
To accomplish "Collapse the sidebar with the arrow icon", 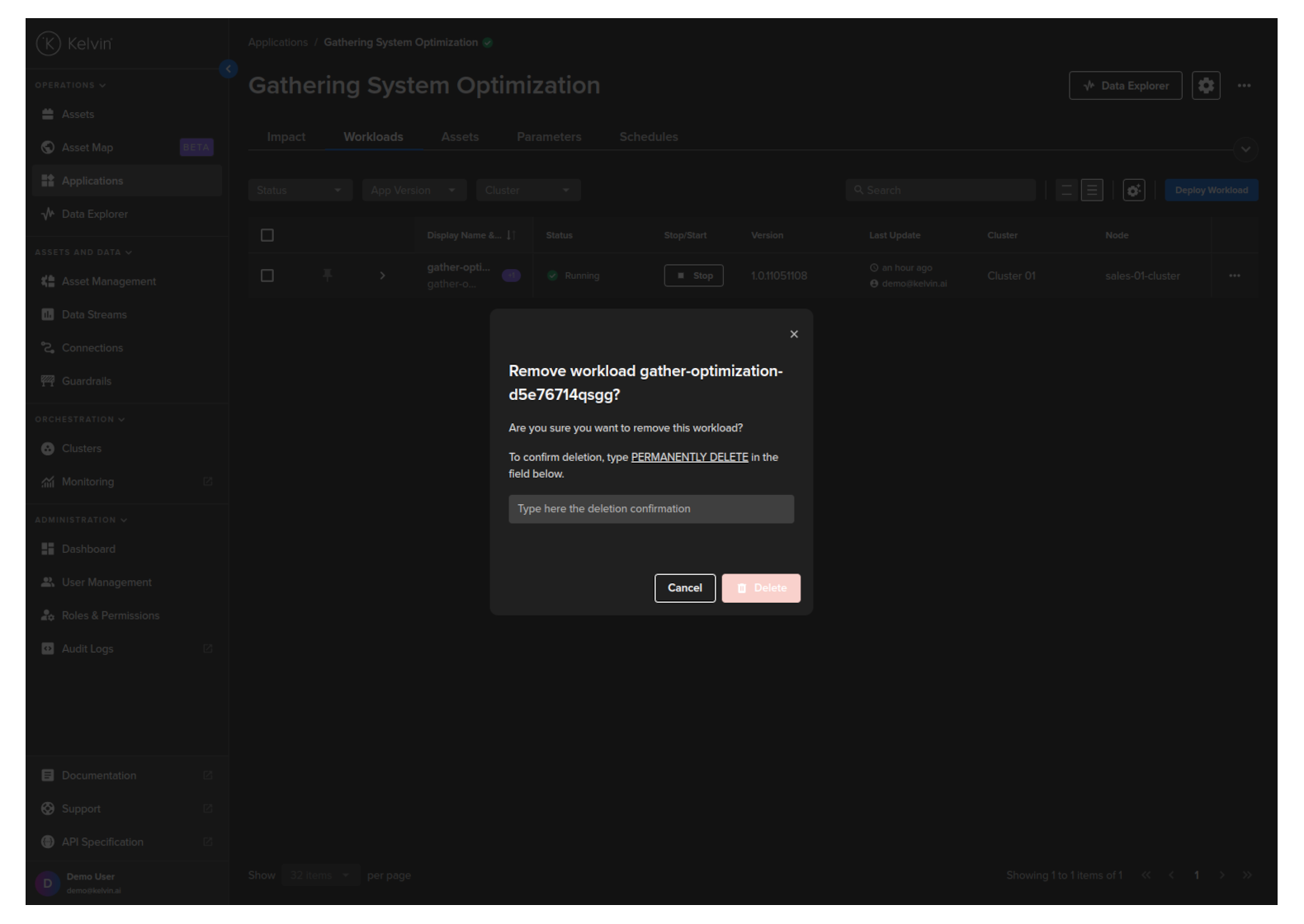I will [229, 69].
